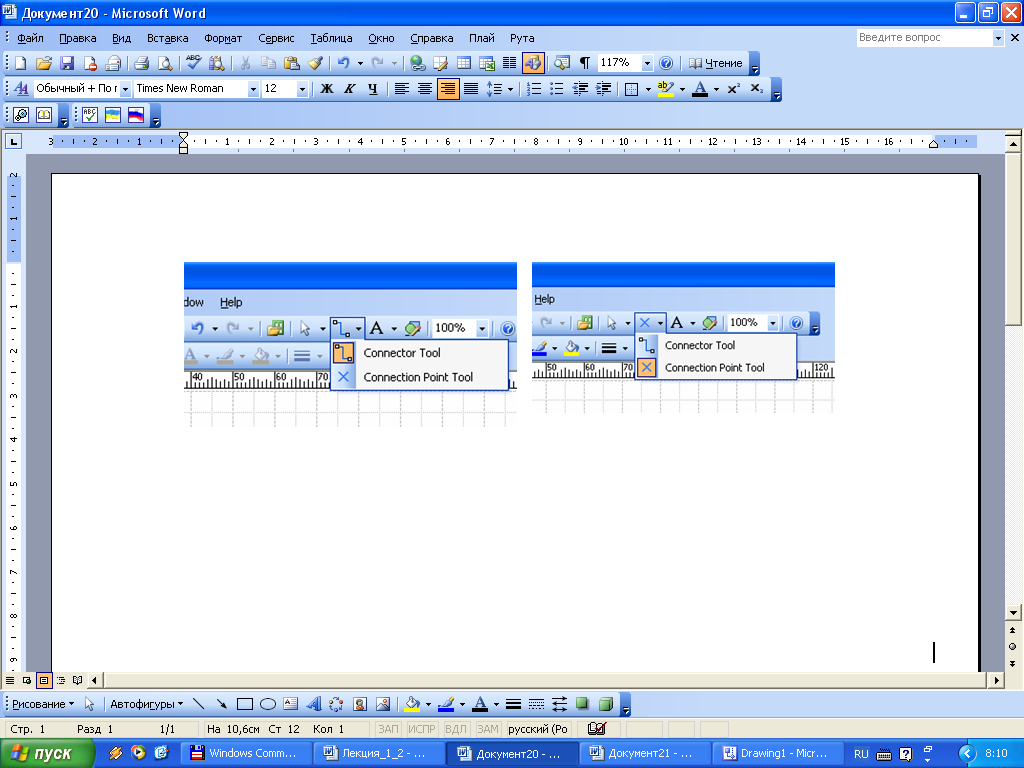1024x768 pixels.
Task: Open the Справка menu
Action: pyautogui.click(x=432, y=38)
